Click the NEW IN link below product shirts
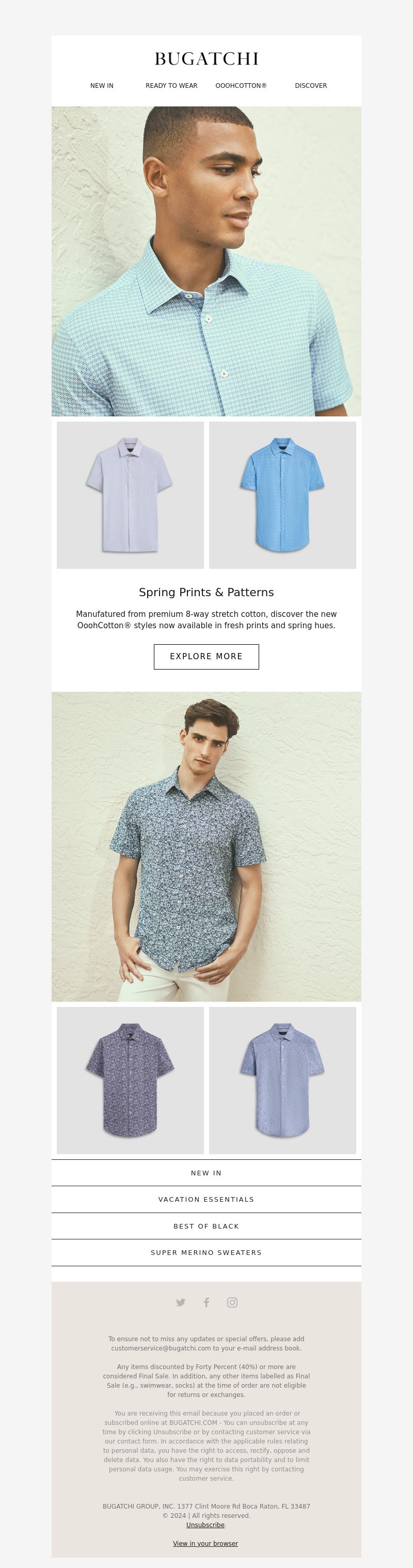 (206, 1173)
